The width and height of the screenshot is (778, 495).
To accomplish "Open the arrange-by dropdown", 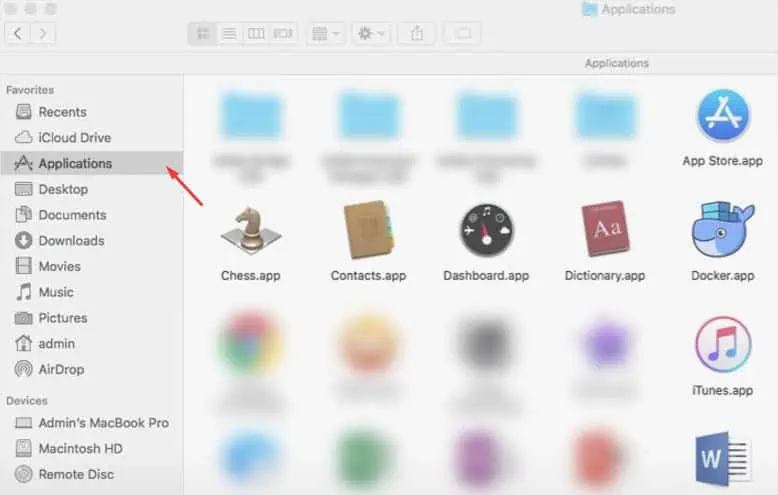I will tap(325, 33).
